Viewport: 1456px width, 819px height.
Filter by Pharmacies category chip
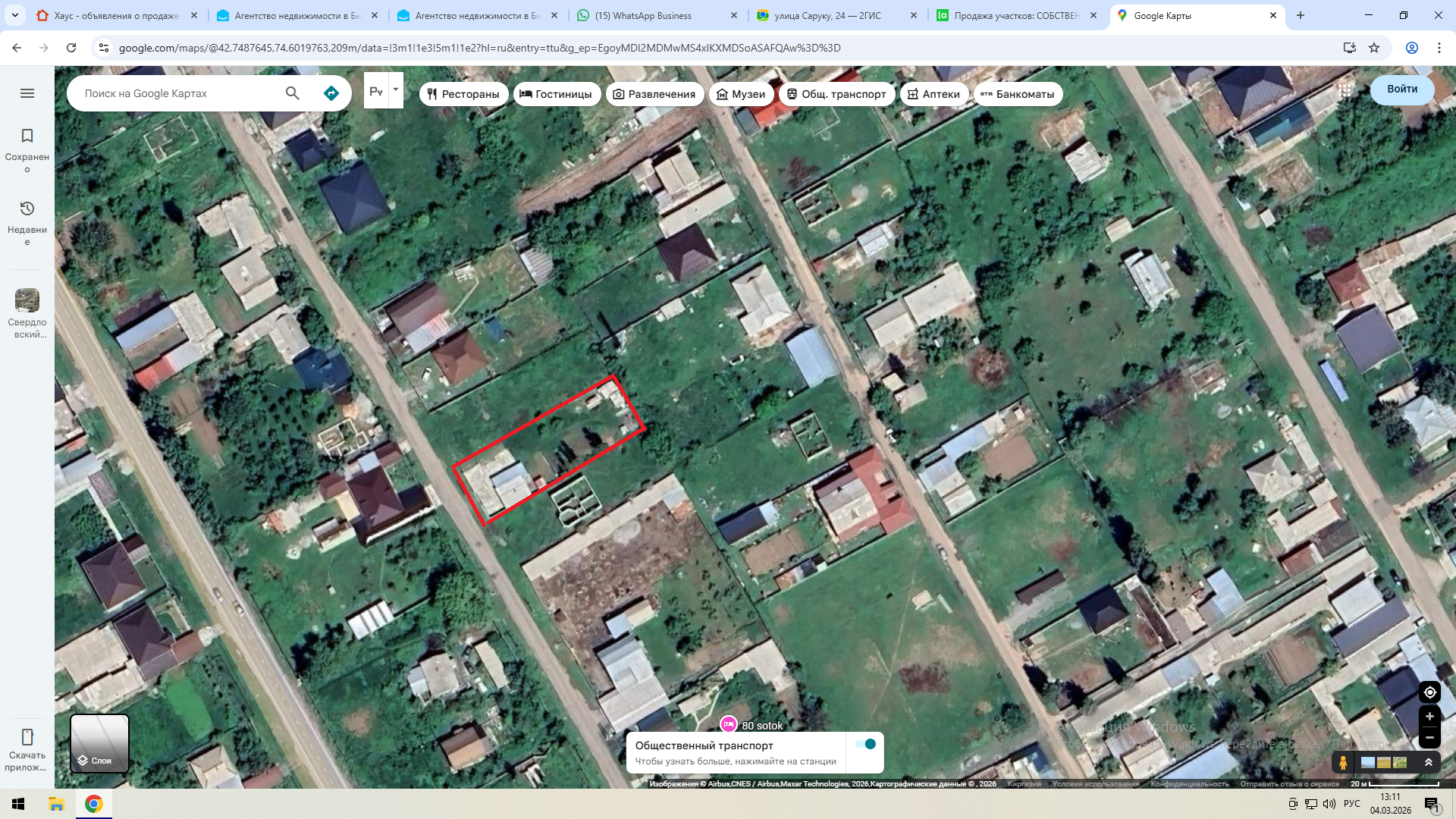(x=934, y=94)
